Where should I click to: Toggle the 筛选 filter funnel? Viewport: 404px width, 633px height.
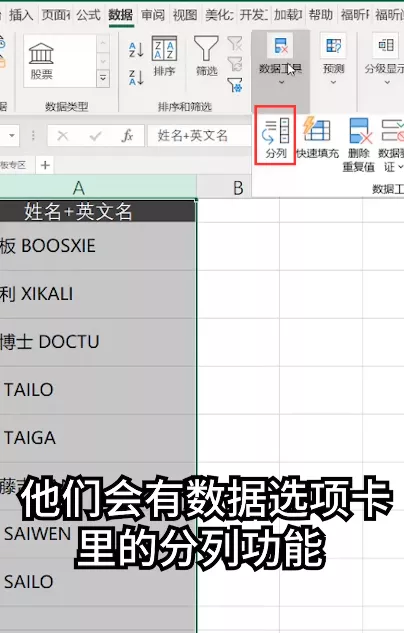[206, 57]
